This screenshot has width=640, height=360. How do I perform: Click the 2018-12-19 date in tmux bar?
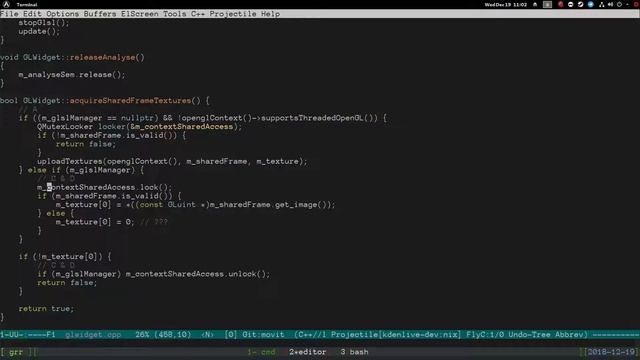tap(611, 352)
